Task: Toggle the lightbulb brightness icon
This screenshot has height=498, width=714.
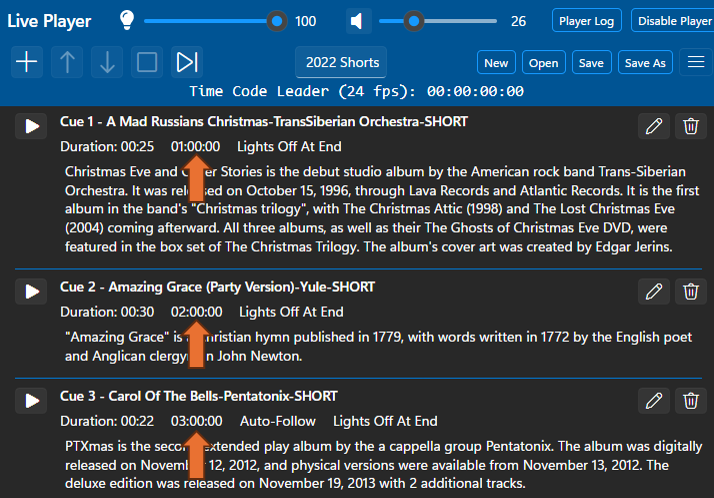Action: [x=127, y=20]
